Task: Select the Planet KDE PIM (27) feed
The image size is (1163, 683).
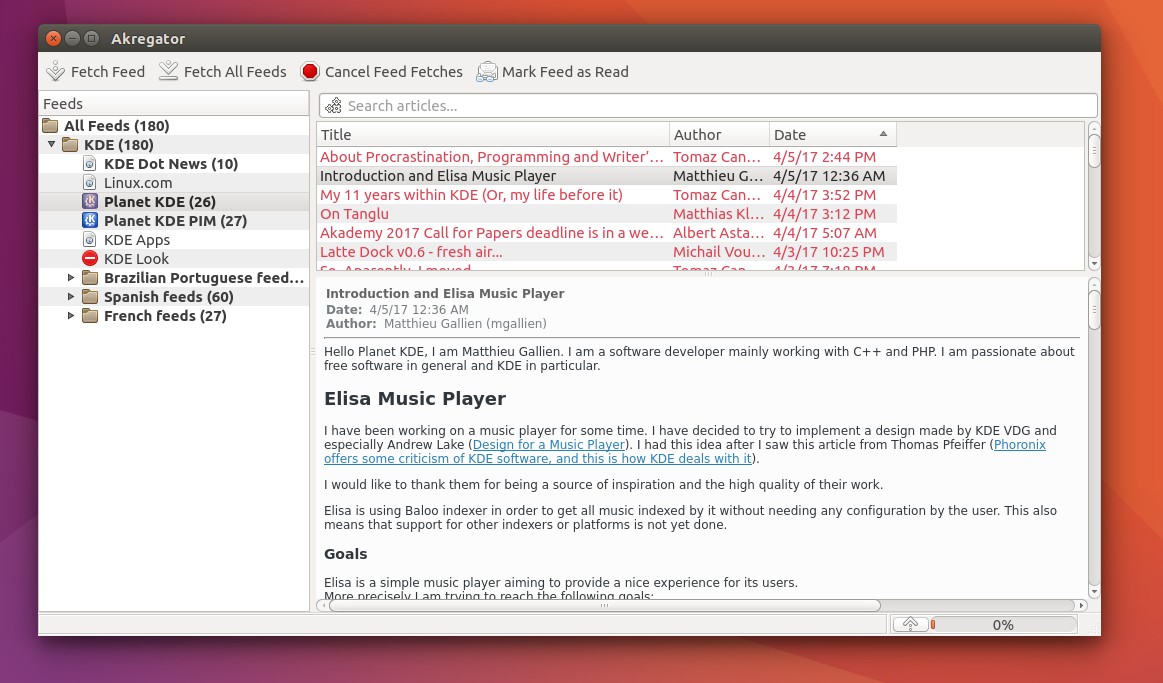Action: click(175, 220)
